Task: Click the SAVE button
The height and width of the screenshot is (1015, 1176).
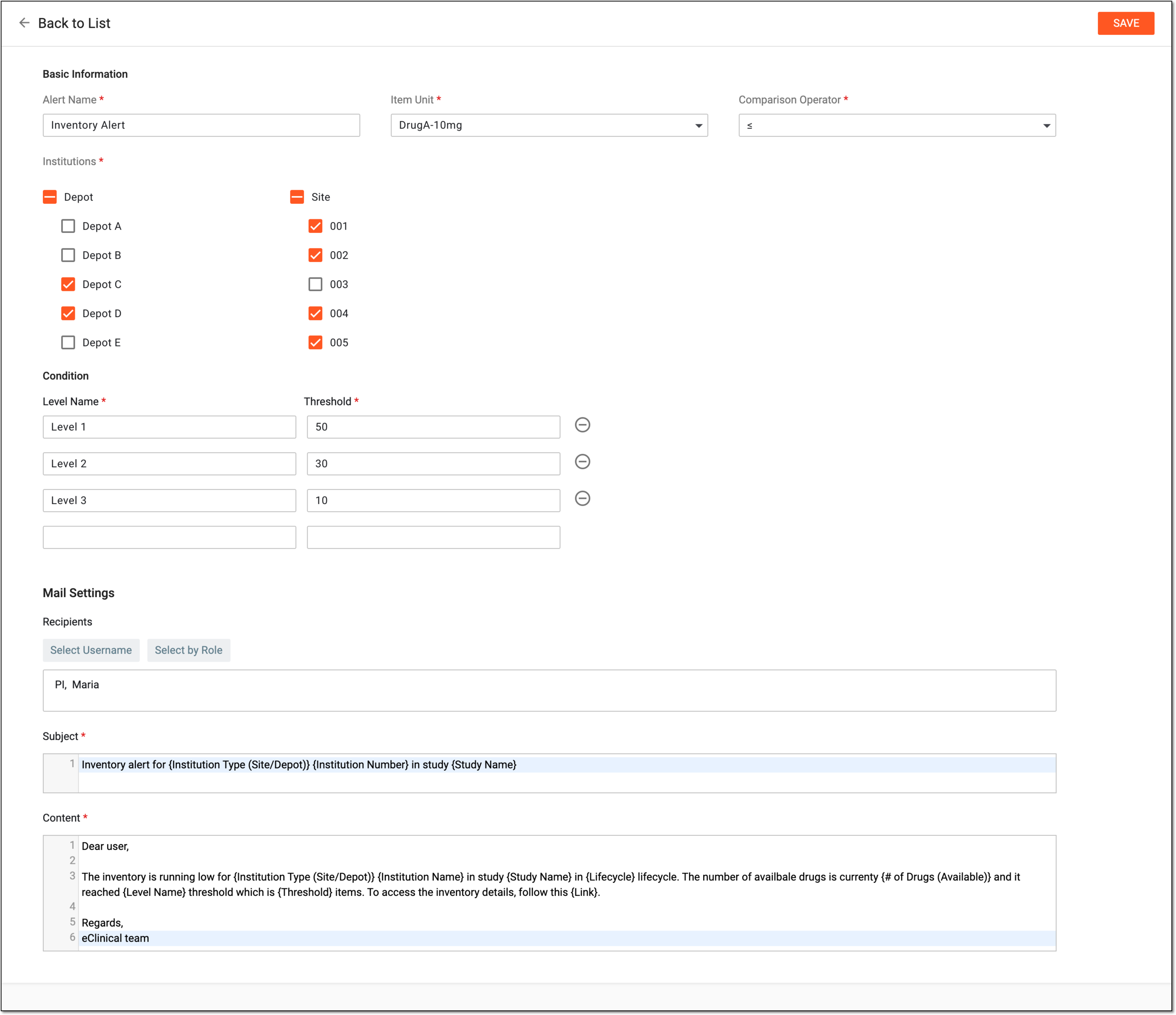Action: pos(1126,23)
